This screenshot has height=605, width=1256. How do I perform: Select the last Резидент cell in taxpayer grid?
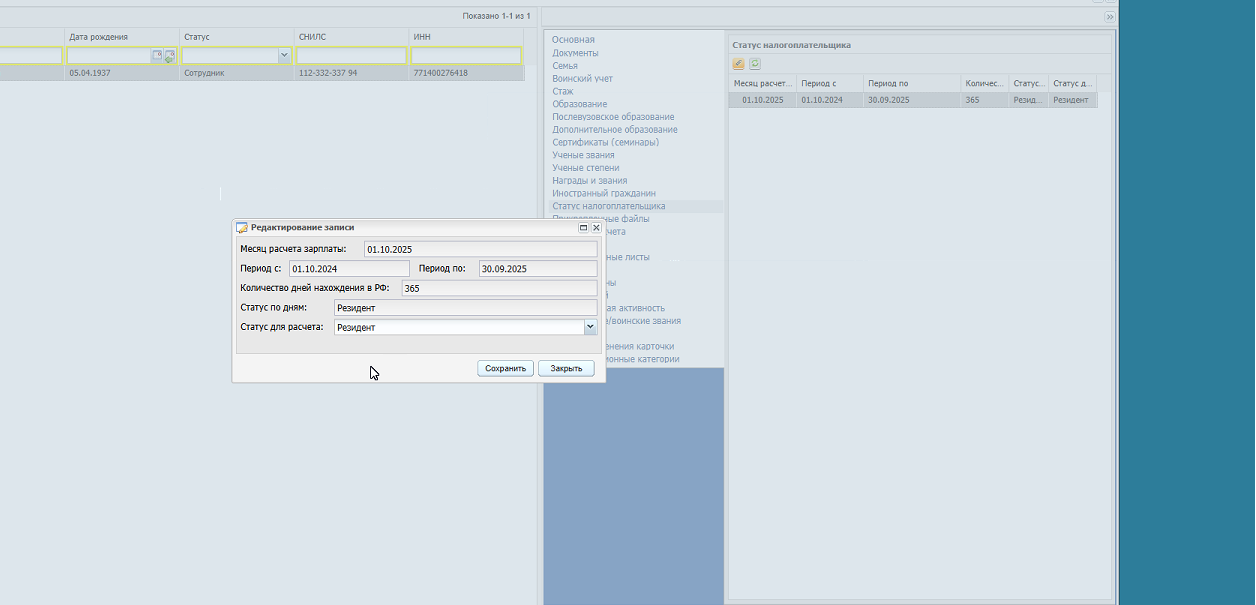[1073, 100]
